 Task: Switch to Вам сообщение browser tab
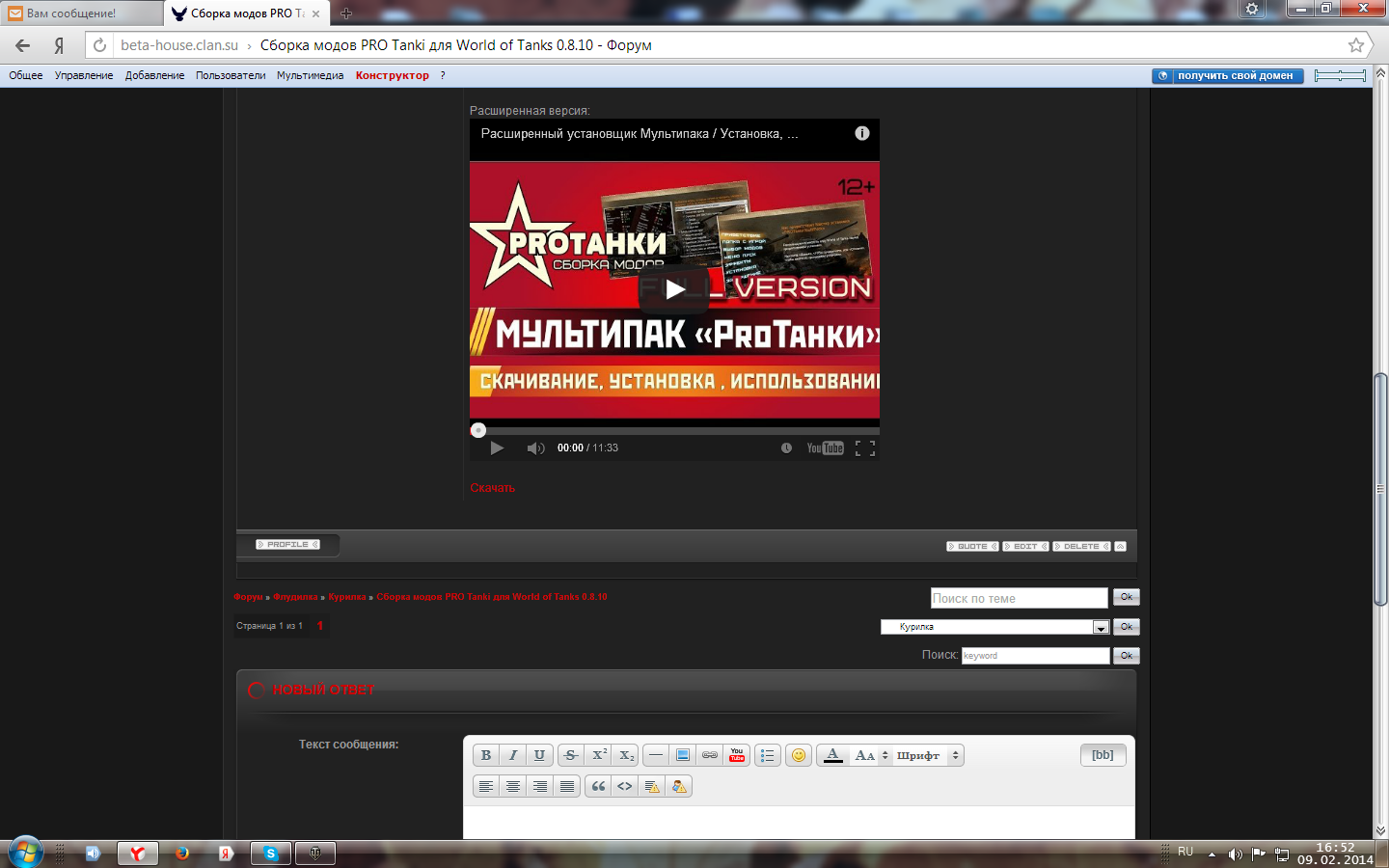point(81,14)
